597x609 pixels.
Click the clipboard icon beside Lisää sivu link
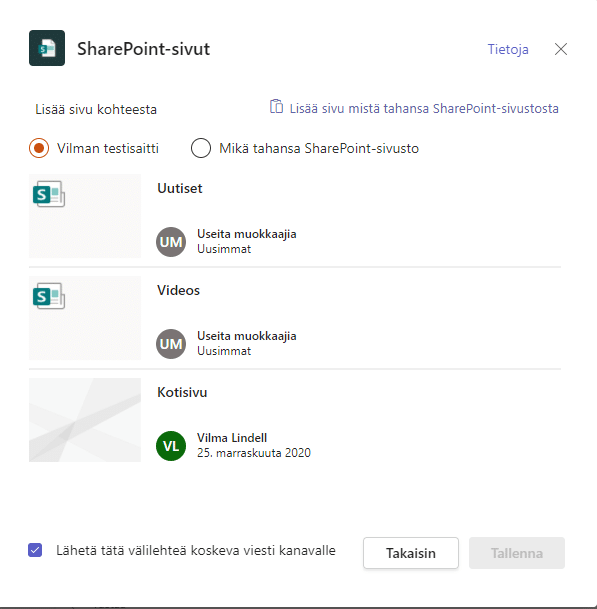pyautogui.click(x=276, y=106)
